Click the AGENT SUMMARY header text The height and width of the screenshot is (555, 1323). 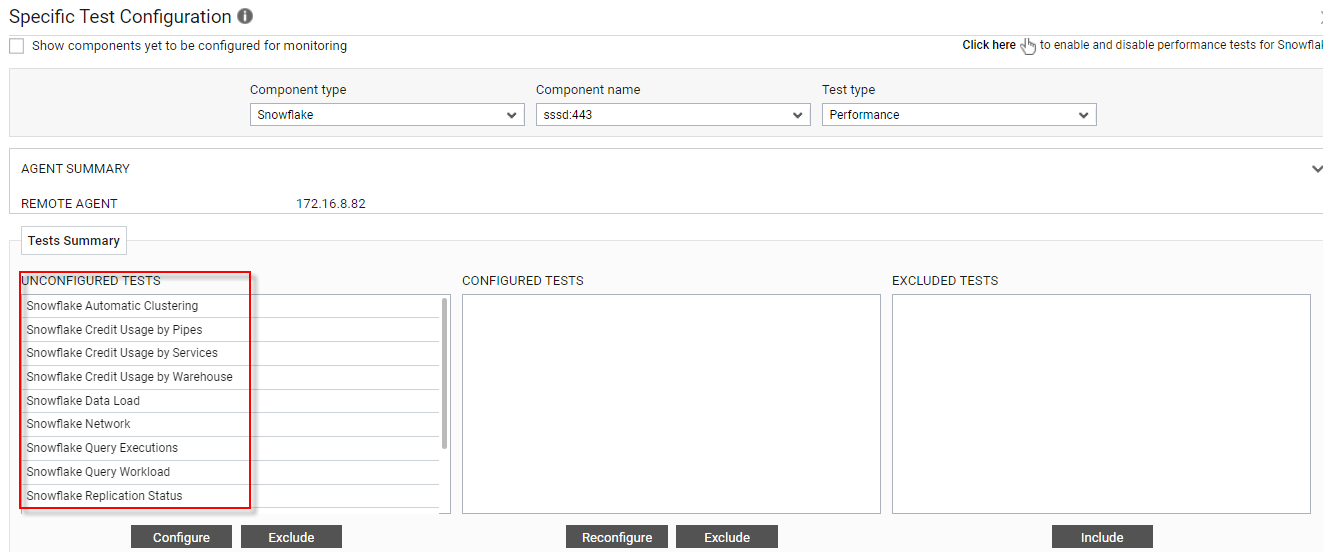click(x=76, y=169)
